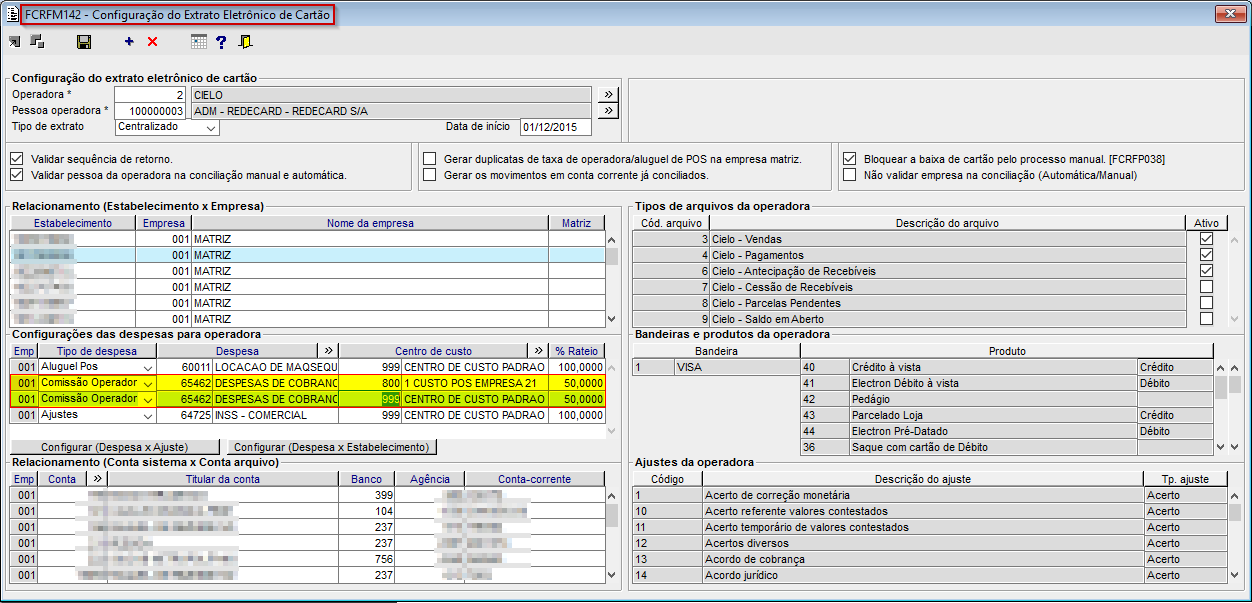Click the Descrição do arquivo column header

(x=947, y=223)
